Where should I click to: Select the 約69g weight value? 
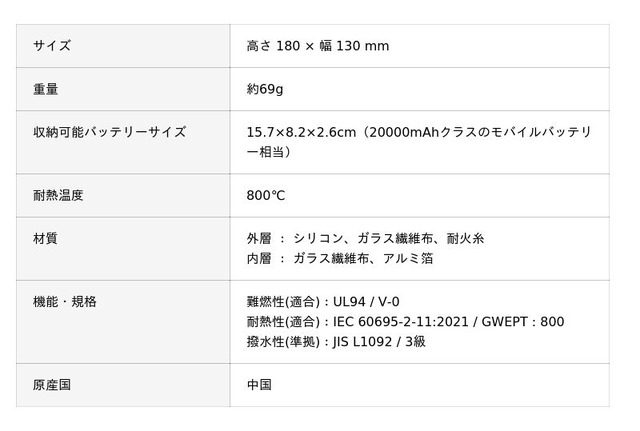265,89
